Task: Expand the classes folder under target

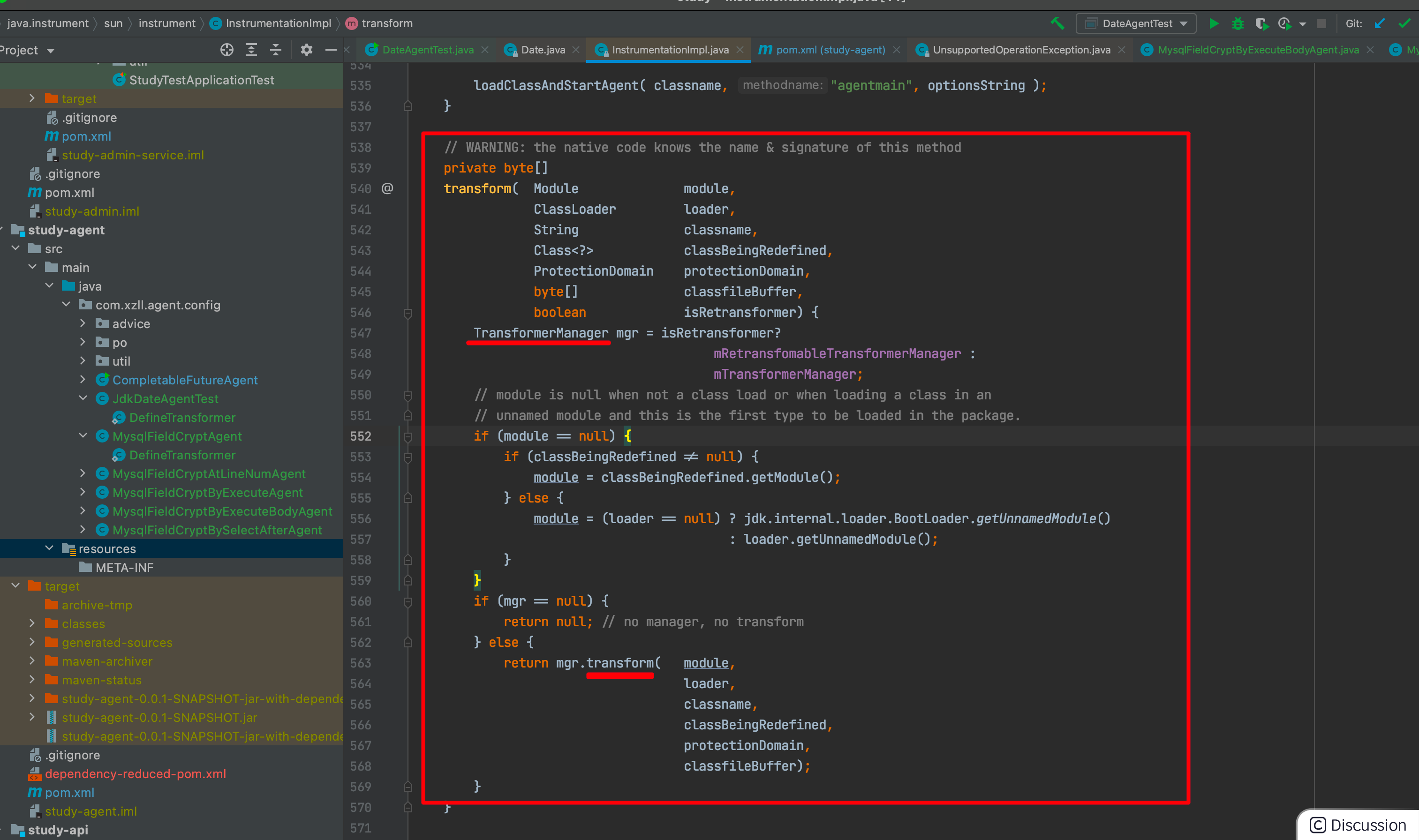Action: pyautogui.click(x=32, y=623)
